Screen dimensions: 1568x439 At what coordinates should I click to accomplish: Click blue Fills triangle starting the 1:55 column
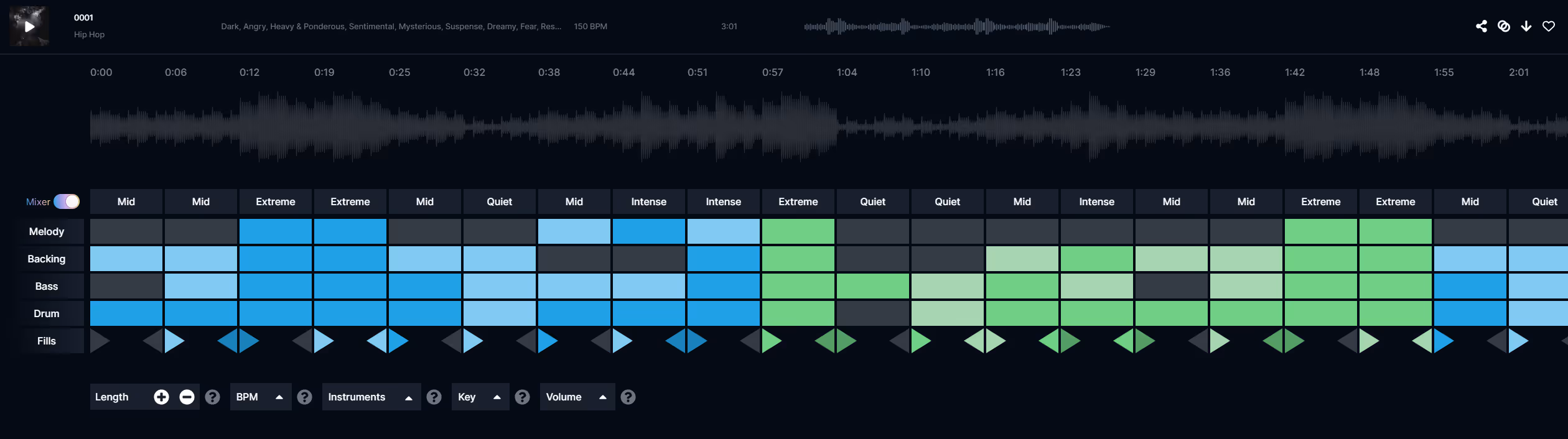pos(1444,341)
